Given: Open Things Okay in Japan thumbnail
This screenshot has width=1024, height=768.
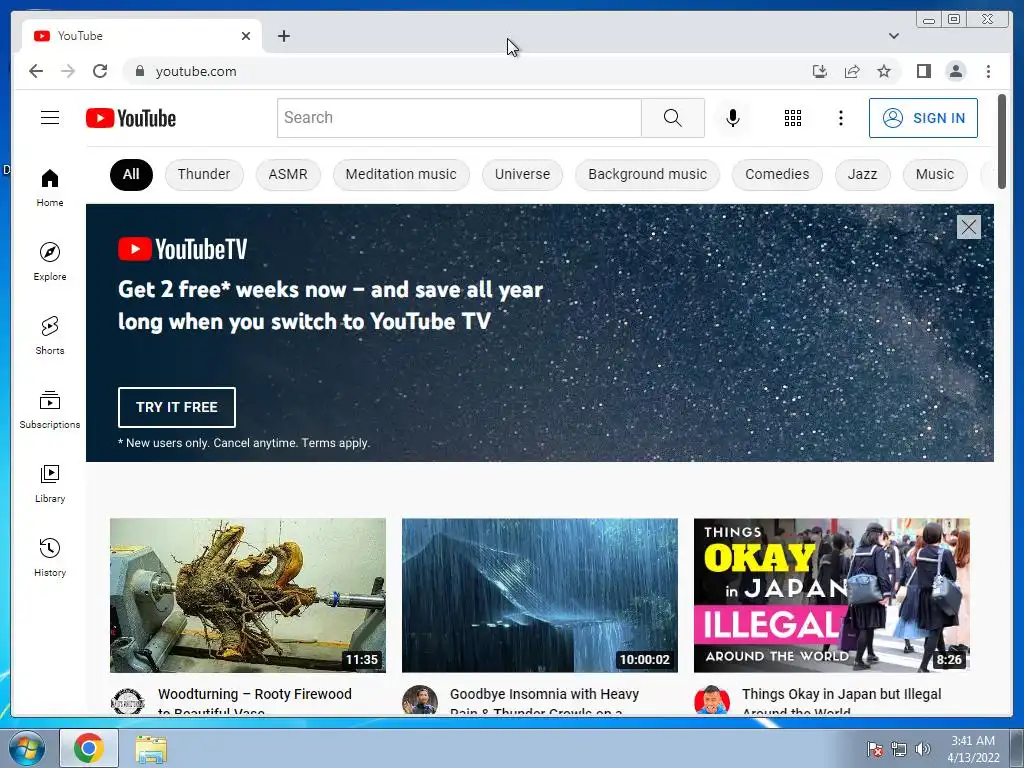Looking at the screenshot, I should [x=831, y=595].
